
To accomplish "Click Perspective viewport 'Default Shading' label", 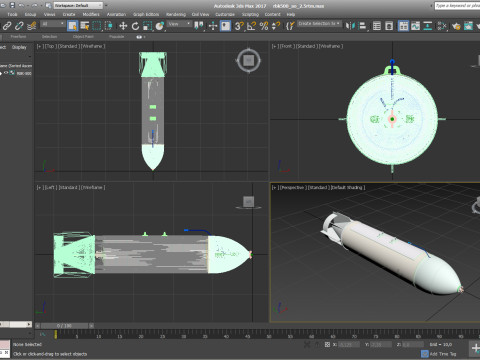I will click(347, 188).
